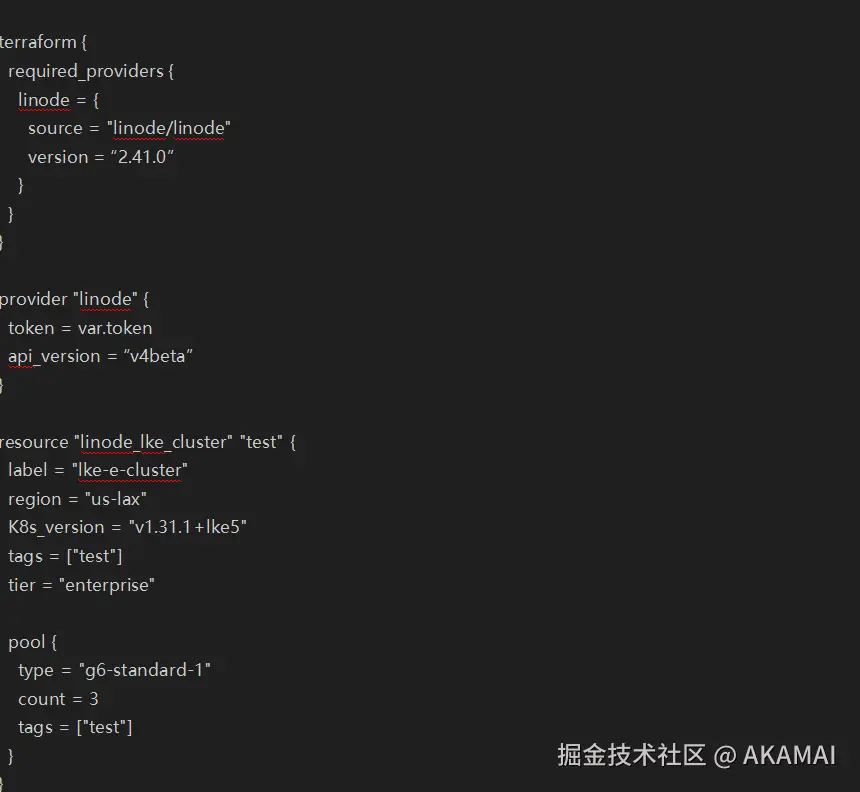The height and width of the screenshot is (792, 860).
Task: Click the K8s_version attribute name
Action: click(x=56, y=527)
